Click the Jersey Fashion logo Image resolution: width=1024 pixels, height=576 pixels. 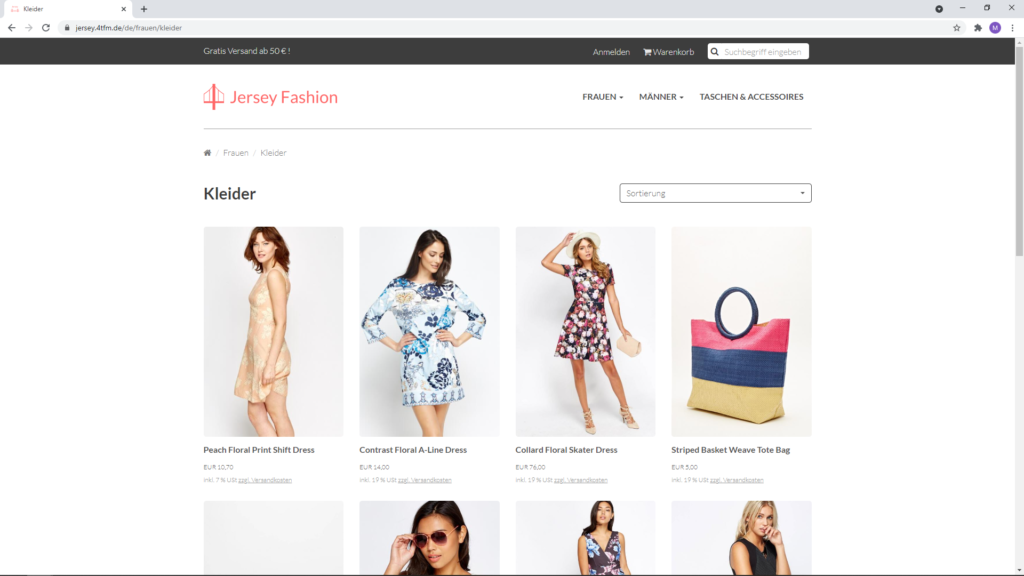tap(271, 97)
